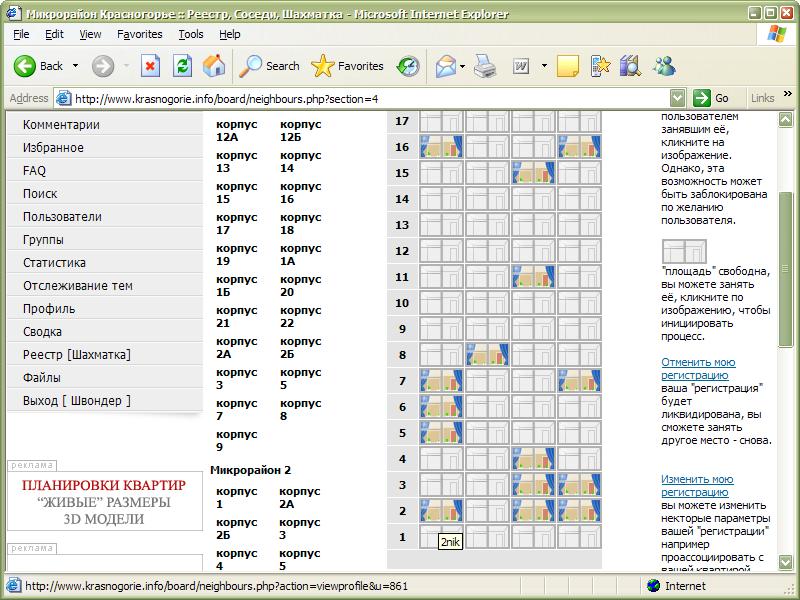The width and height of the screenshot is (800, 600).
Task: Open the Edit menu
Action: click(54, 34)
